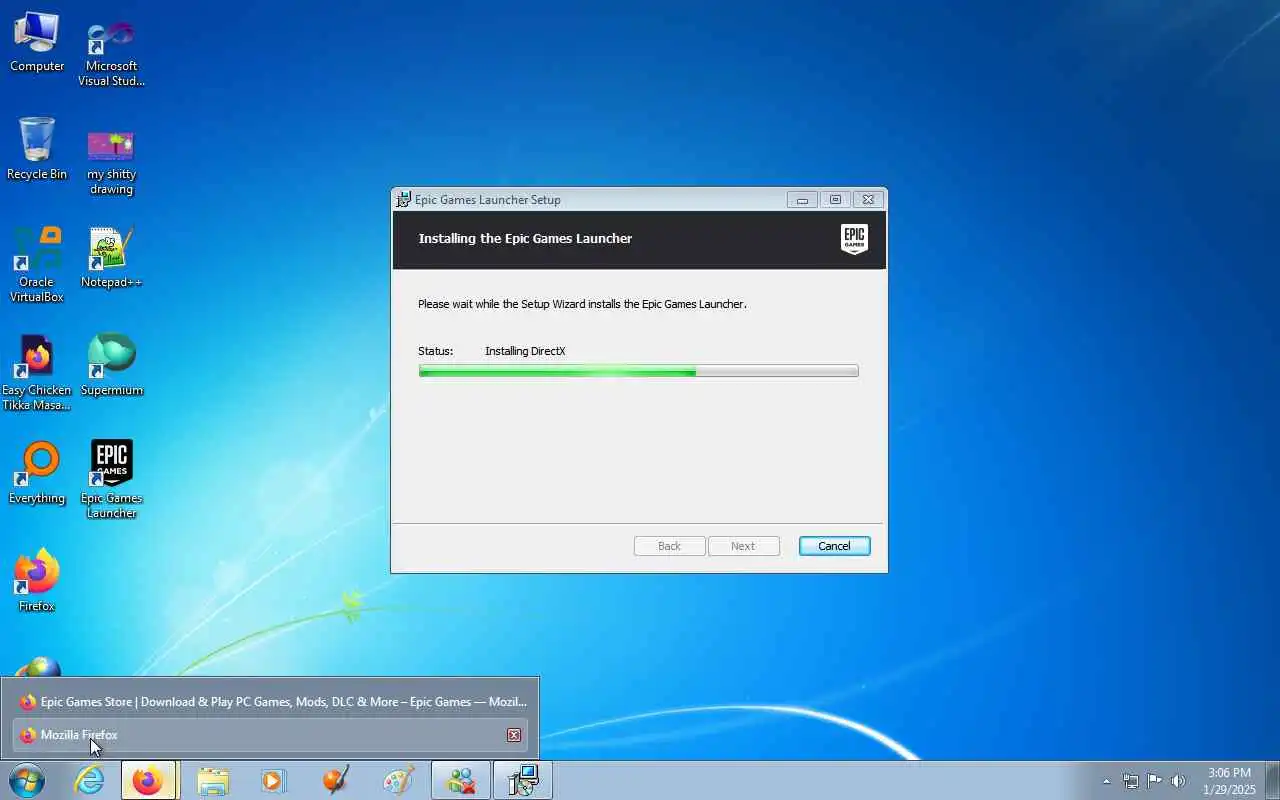Screen dimensions: 1280x800
Task: Show hidden system tray icons
Action: click(x=1106, y=781)
